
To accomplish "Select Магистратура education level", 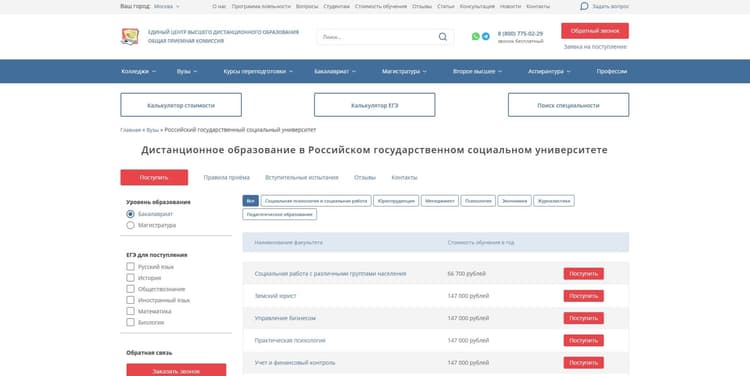I will pos(130,225).
